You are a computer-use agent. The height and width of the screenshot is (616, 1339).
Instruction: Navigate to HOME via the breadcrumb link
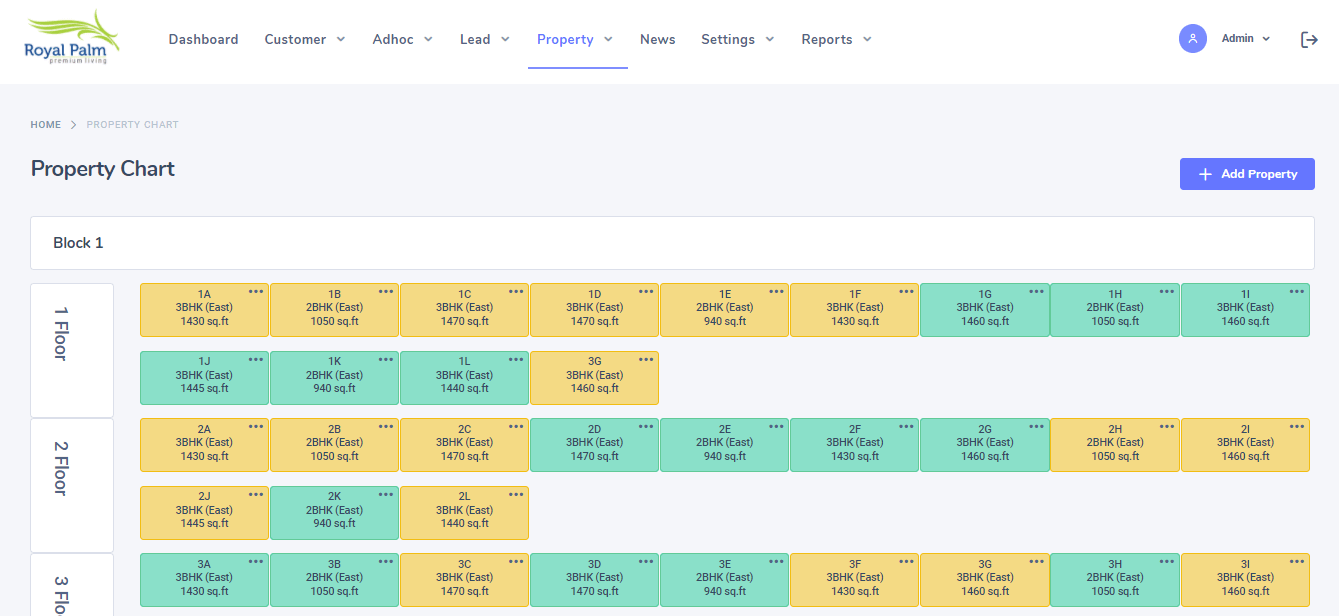(x=46, y=124)
